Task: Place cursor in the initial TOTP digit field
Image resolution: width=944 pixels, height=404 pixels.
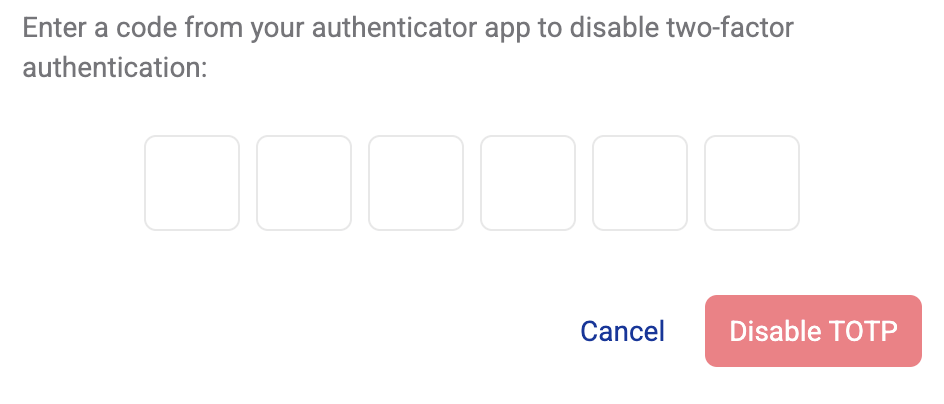Action: (x=192, y=183)
